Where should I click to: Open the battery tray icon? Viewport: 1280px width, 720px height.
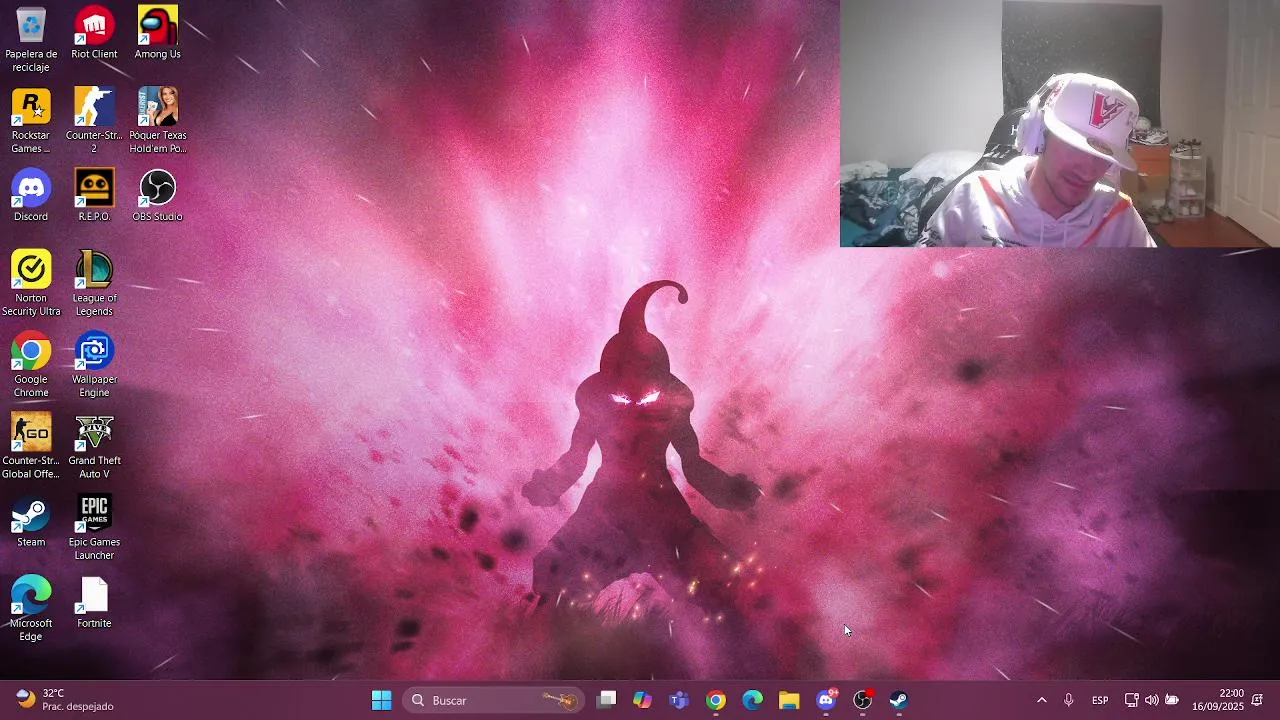[x=1172, y=700]
